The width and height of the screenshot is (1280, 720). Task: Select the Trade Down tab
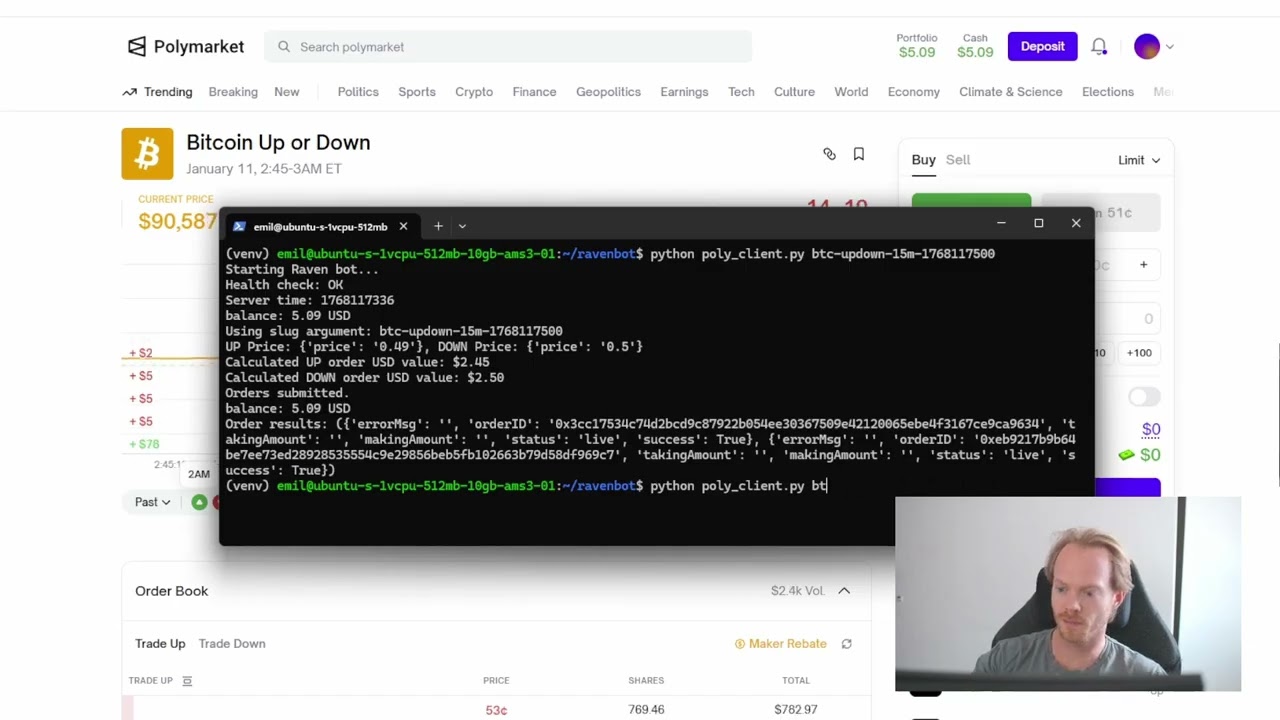pyautogui.click(x=232, y=644)
